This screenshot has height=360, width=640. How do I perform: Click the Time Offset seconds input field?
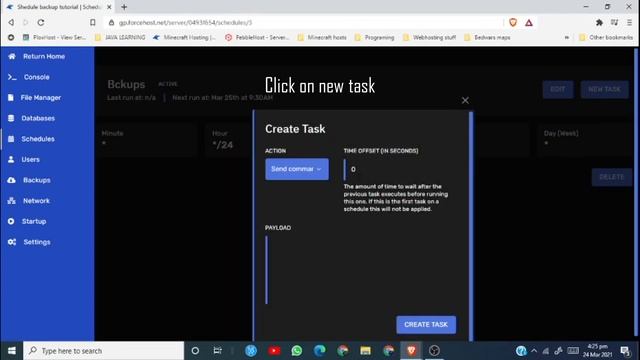point(399,169)
